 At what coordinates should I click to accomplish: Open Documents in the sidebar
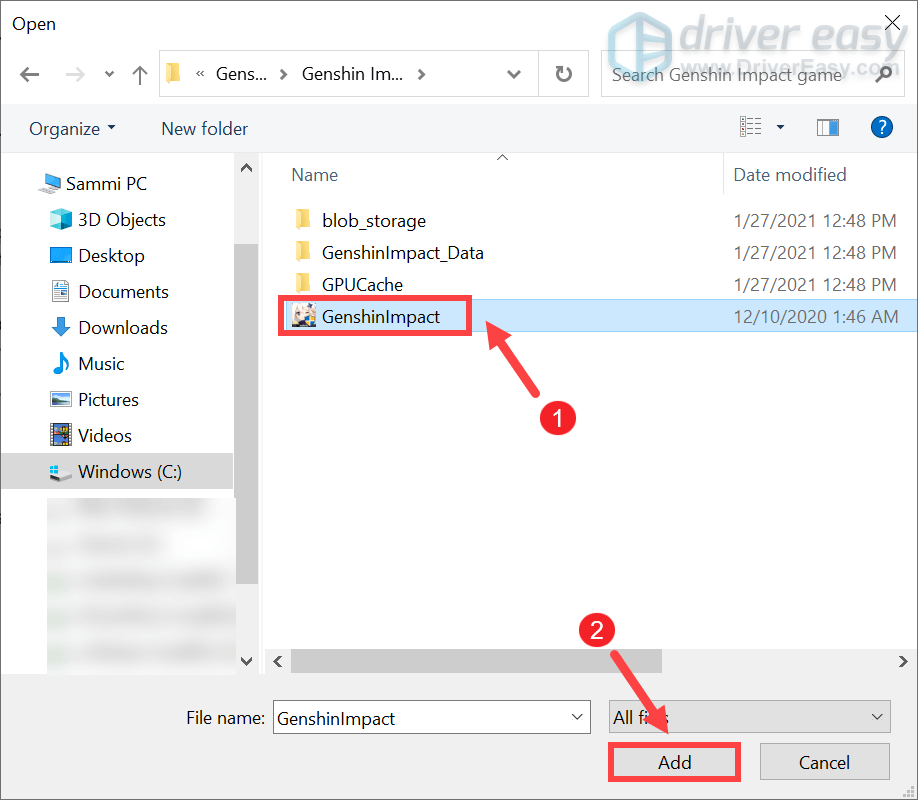(124, 292)
